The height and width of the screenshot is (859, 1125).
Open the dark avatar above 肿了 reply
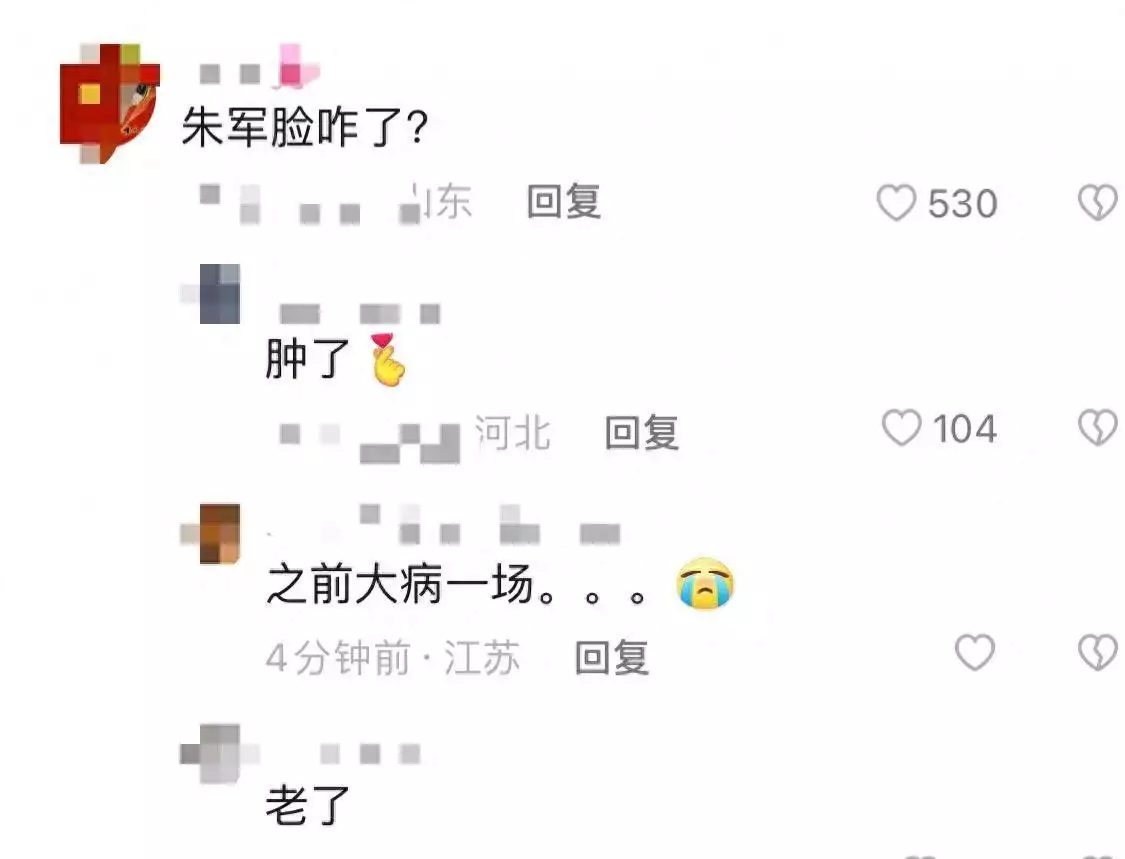coord(219,294)
